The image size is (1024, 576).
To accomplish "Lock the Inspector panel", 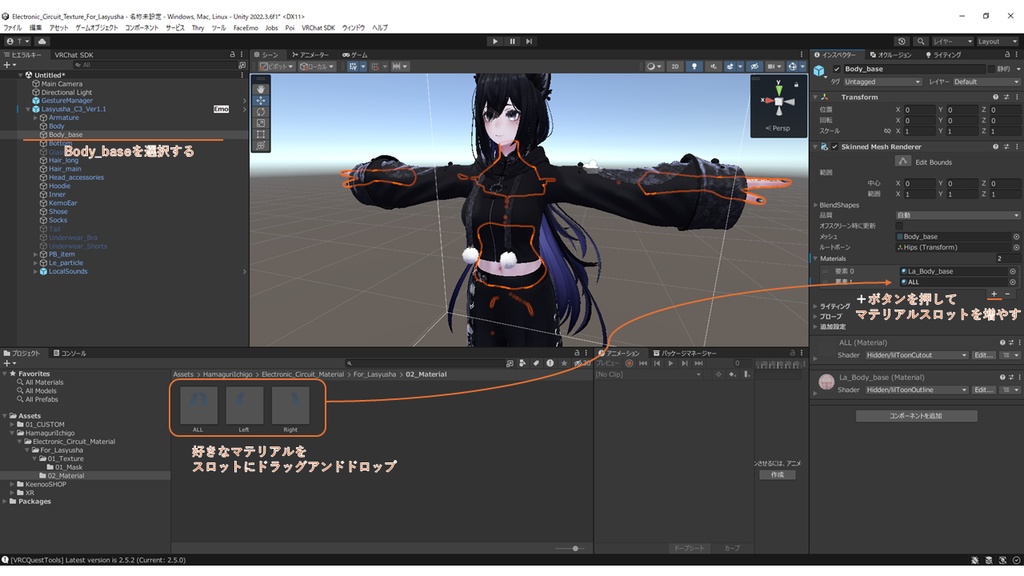I will [1006, 55].
